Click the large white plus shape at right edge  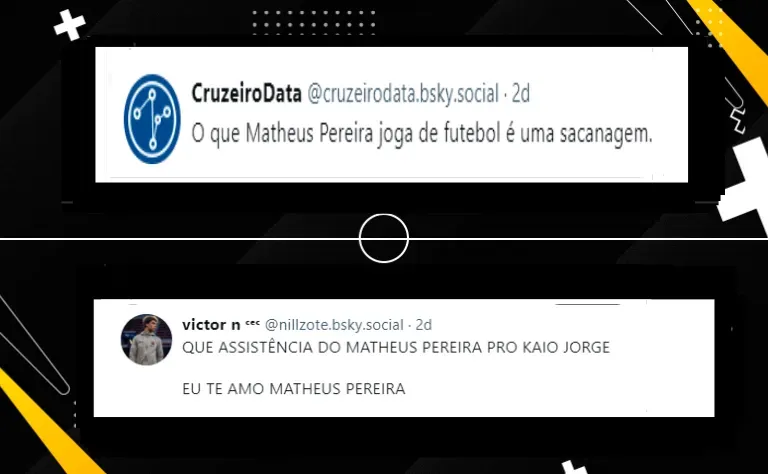744,184
